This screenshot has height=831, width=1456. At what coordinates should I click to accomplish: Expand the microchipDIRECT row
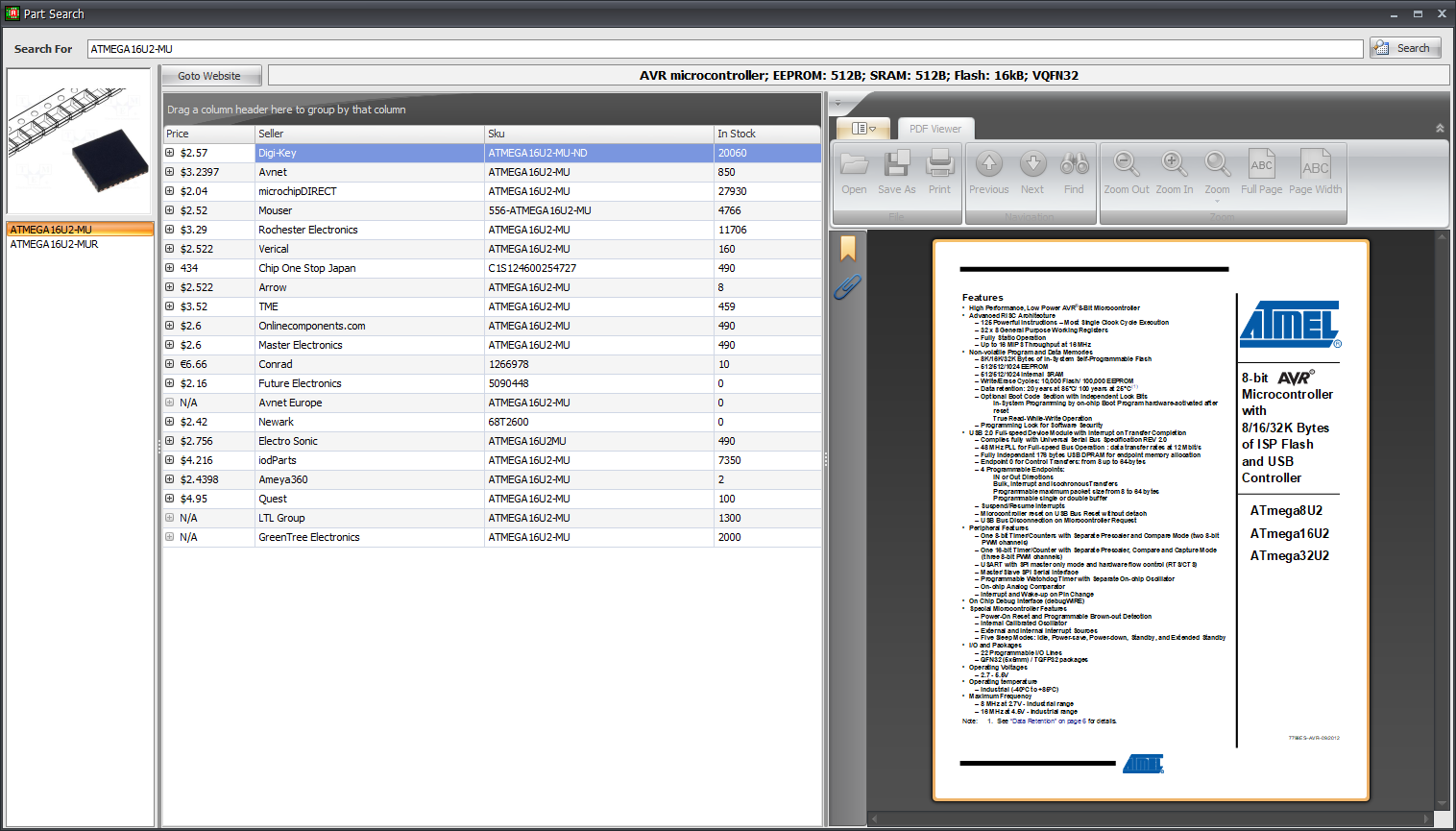click(x=170, y=191)
